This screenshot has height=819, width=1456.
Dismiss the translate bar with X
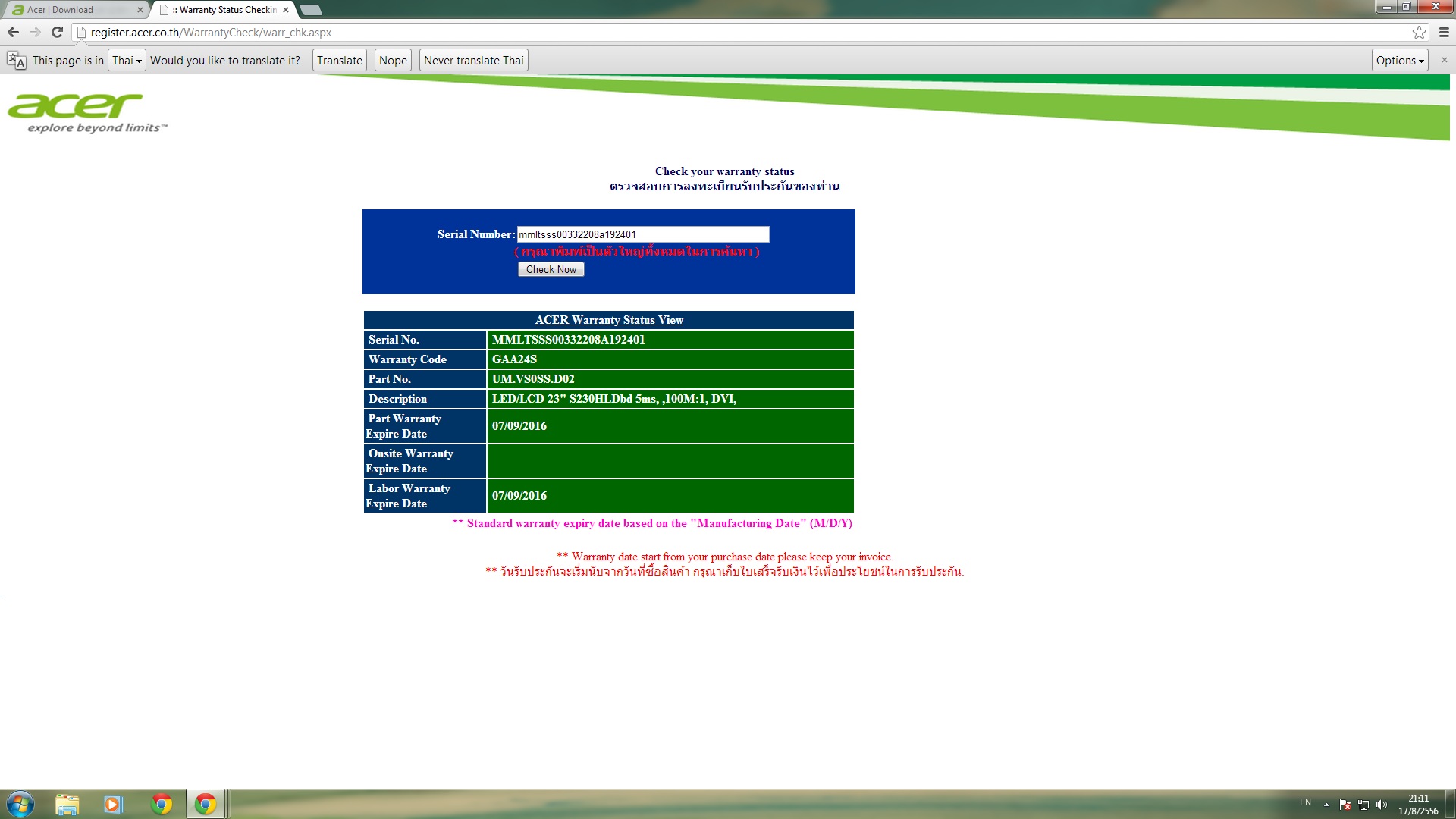(1444, 60)
